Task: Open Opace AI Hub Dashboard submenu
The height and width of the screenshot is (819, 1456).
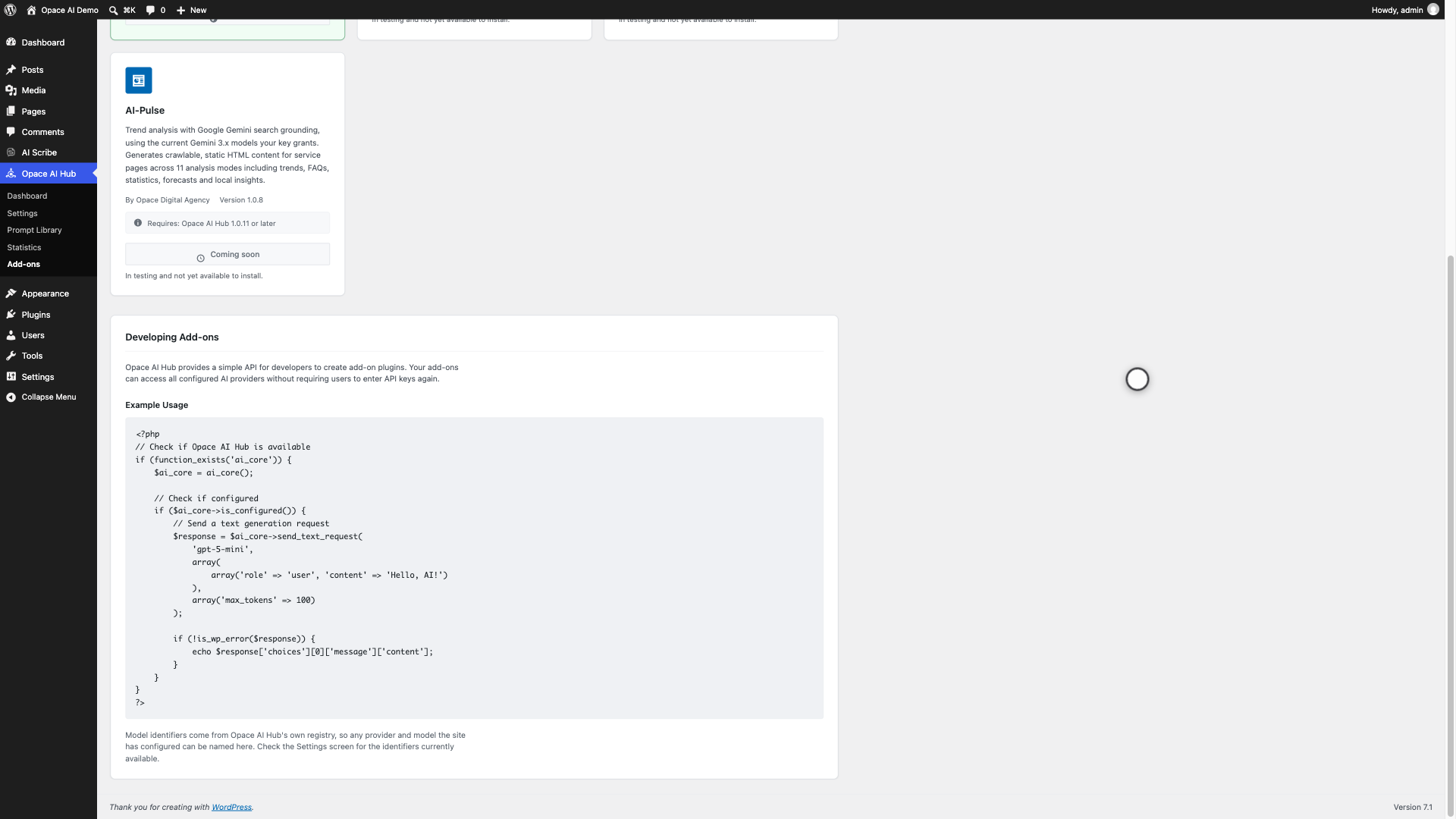Action: (x=27, y=196)
